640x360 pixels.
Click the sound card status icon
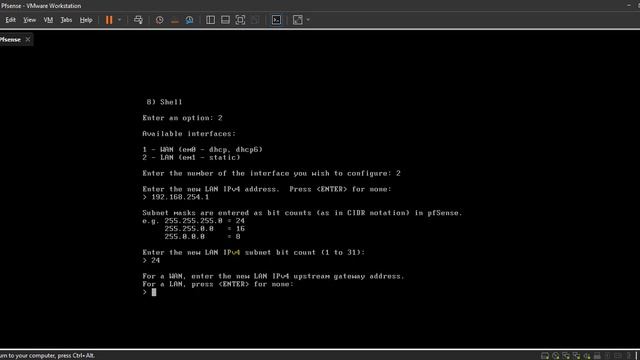(587, 356)
